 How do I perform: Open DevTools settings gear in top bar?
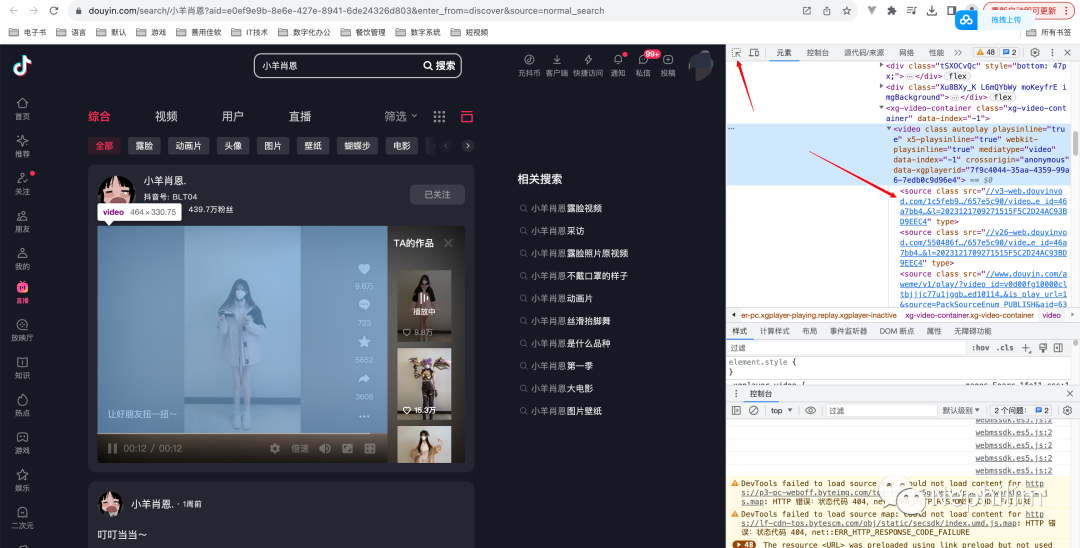point(1035,52)
